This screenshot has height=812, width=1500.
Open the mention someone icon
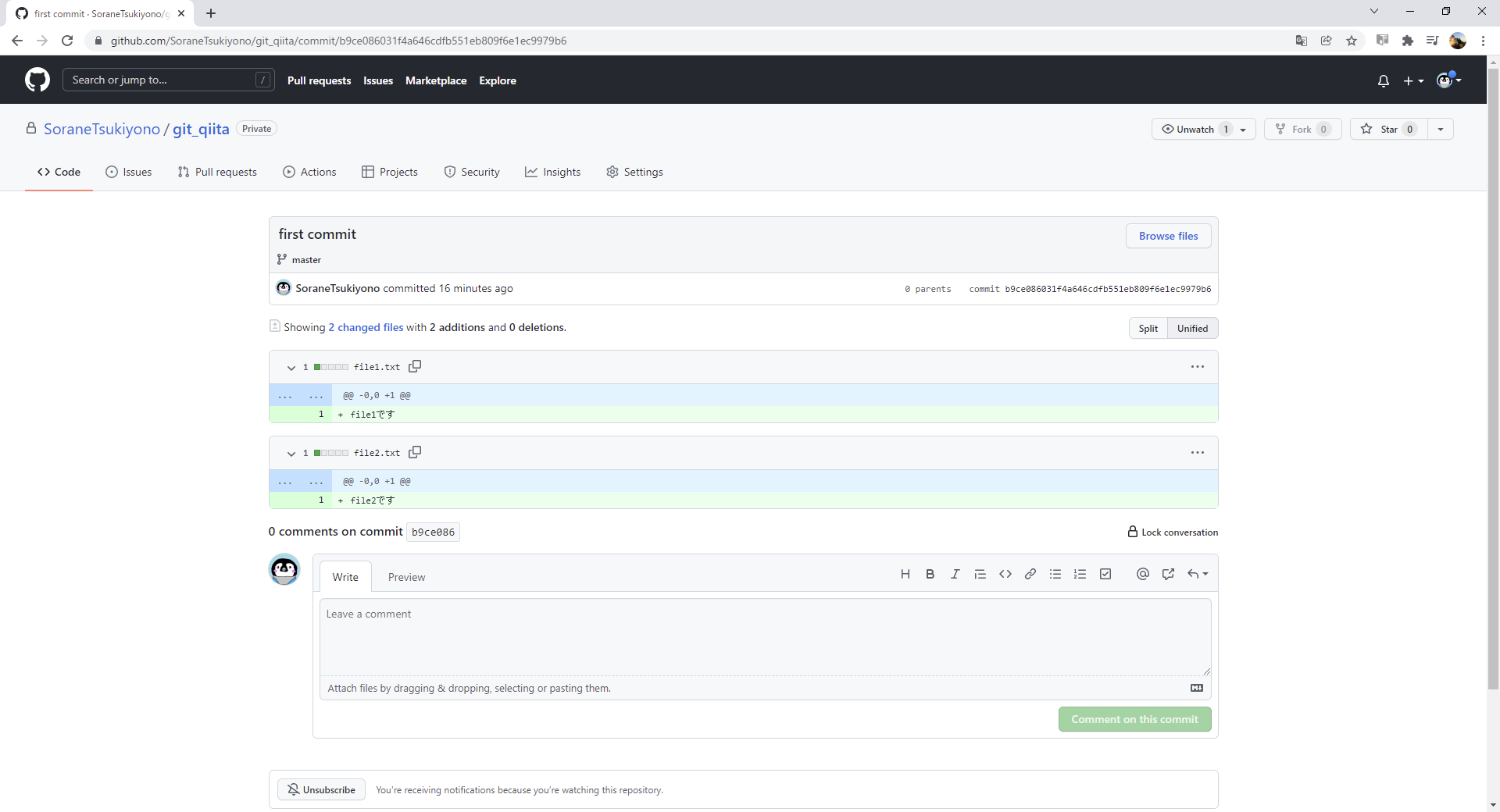tap(1143, 574)
